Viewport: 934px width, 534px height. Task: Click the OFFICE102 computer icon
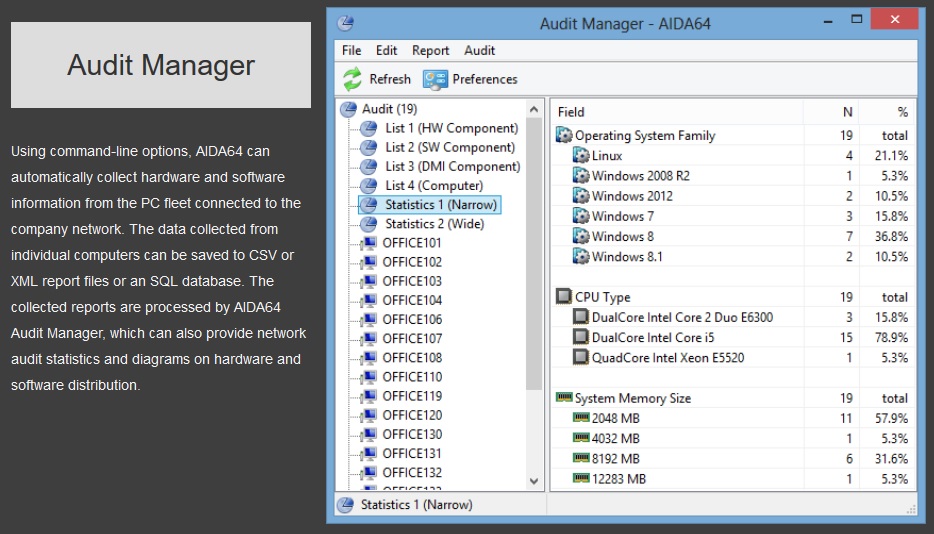point(369,262)
